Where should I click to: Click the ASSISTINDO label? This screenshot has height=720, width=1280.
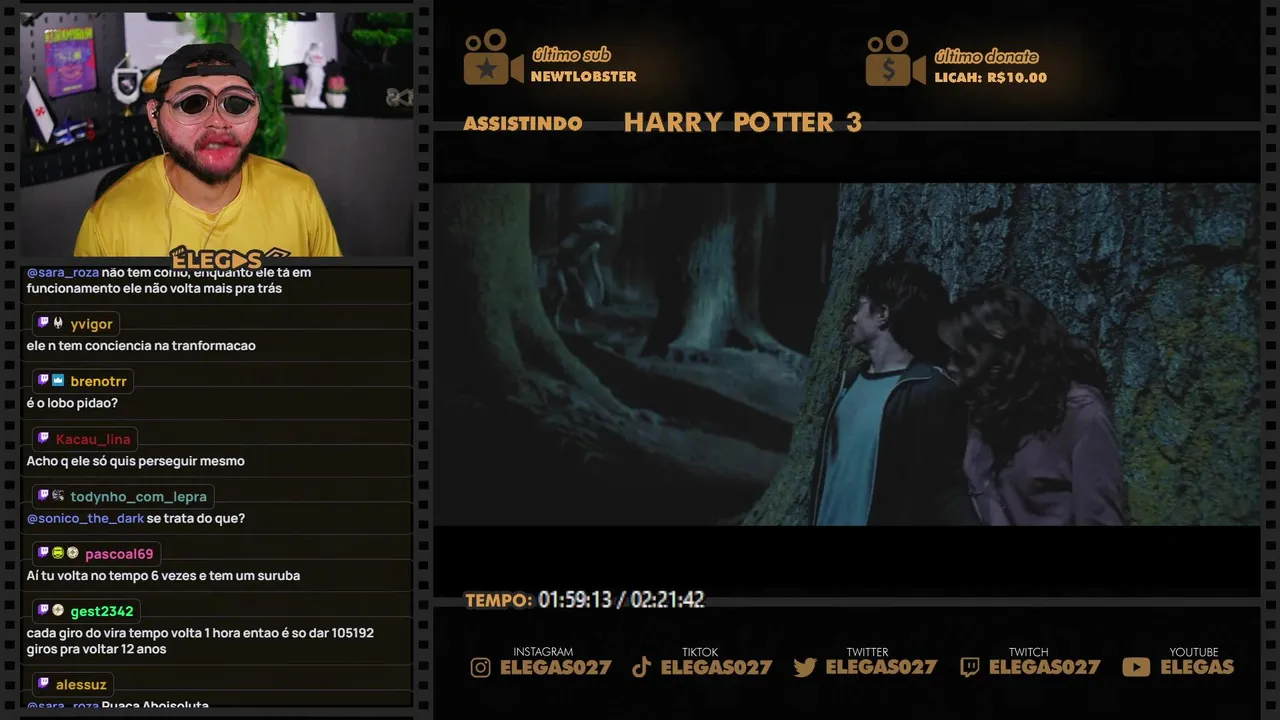523,123
